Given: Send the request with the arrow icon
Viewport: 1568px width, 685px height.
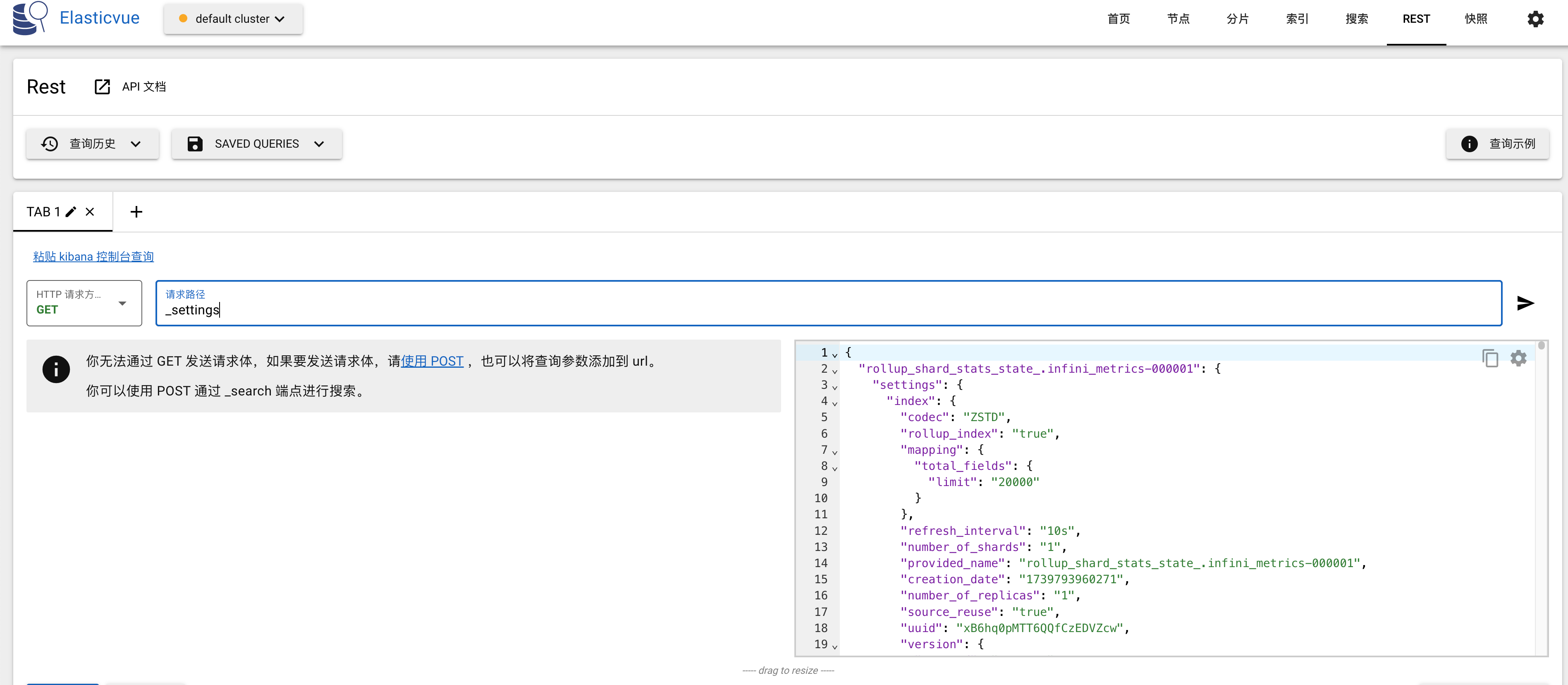Looking at the screenshot, I should tap(1525, 303).
